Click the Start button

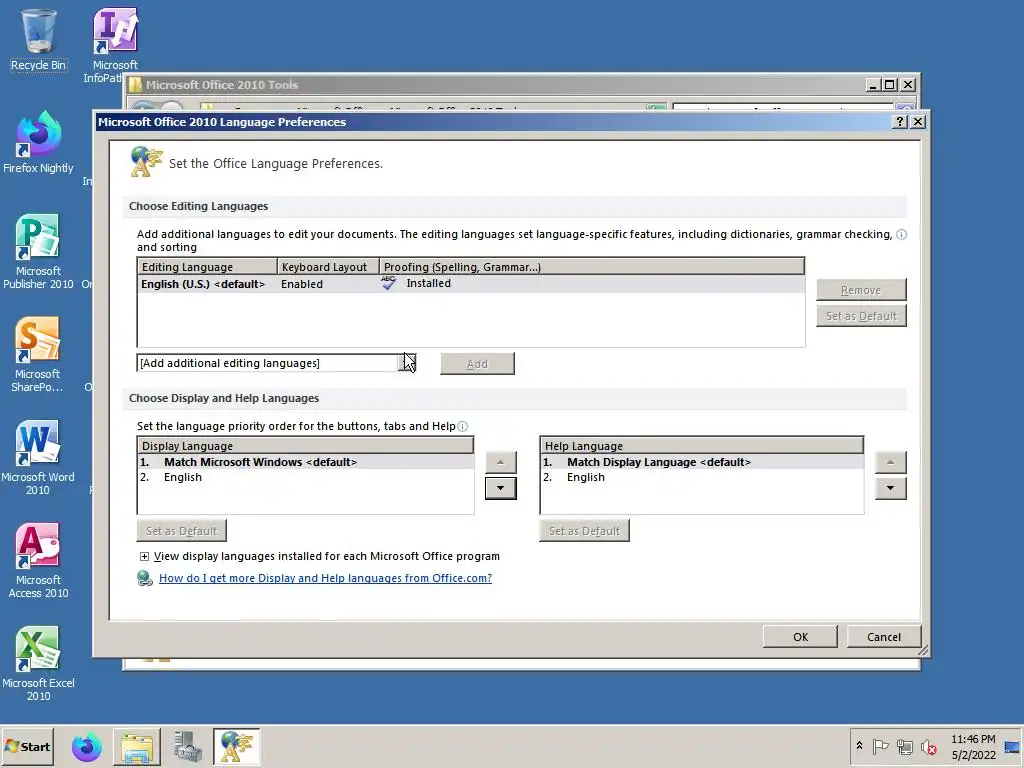28,746
